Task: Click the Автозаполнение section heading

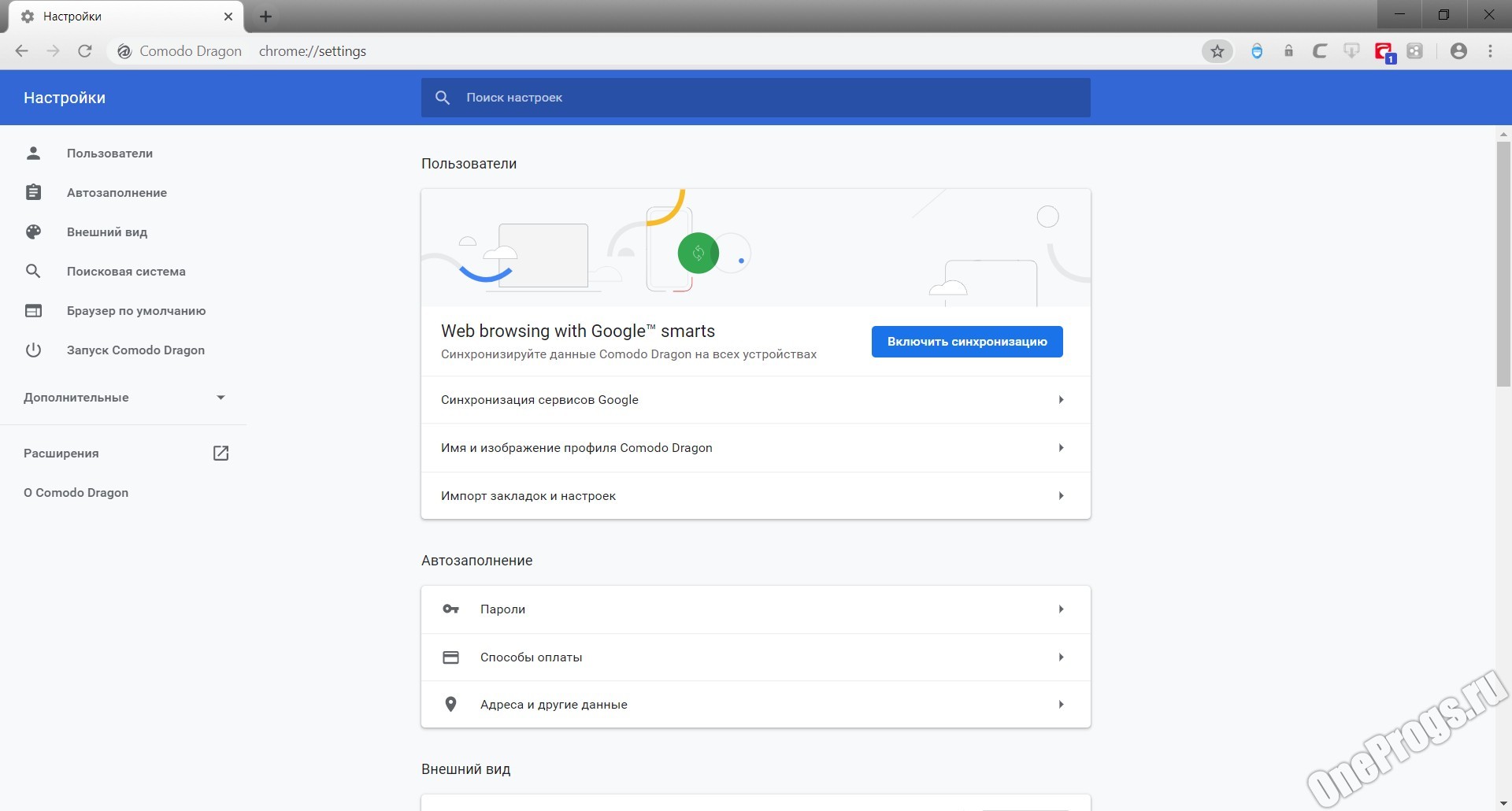Action: (x=476, y=561)
